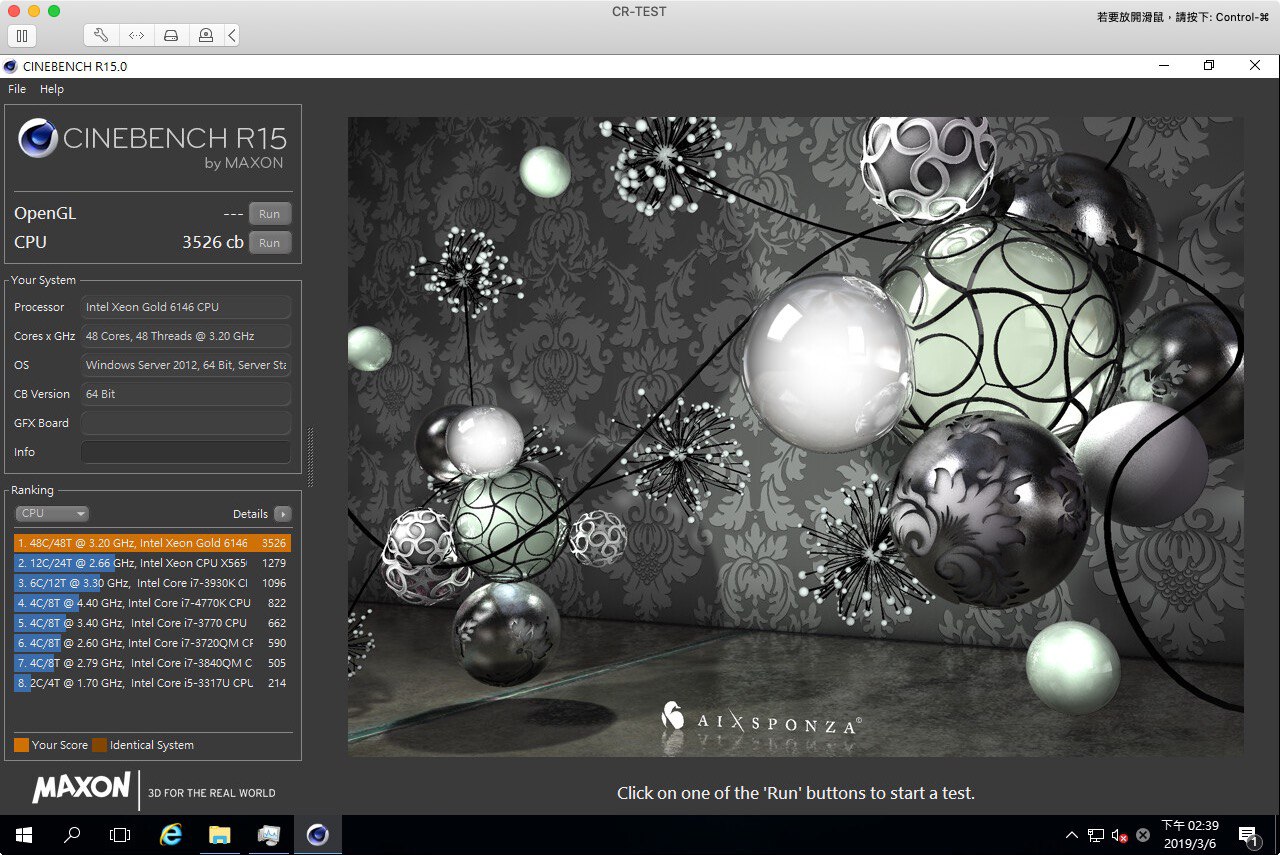Open the Action Center notifications
Screen dimensions: 1280x855
tap(1248, 835)
